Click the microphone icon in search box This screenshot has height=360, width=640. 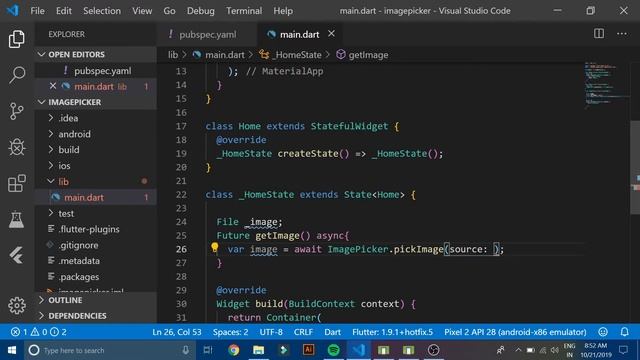click(x=186, y=350)
